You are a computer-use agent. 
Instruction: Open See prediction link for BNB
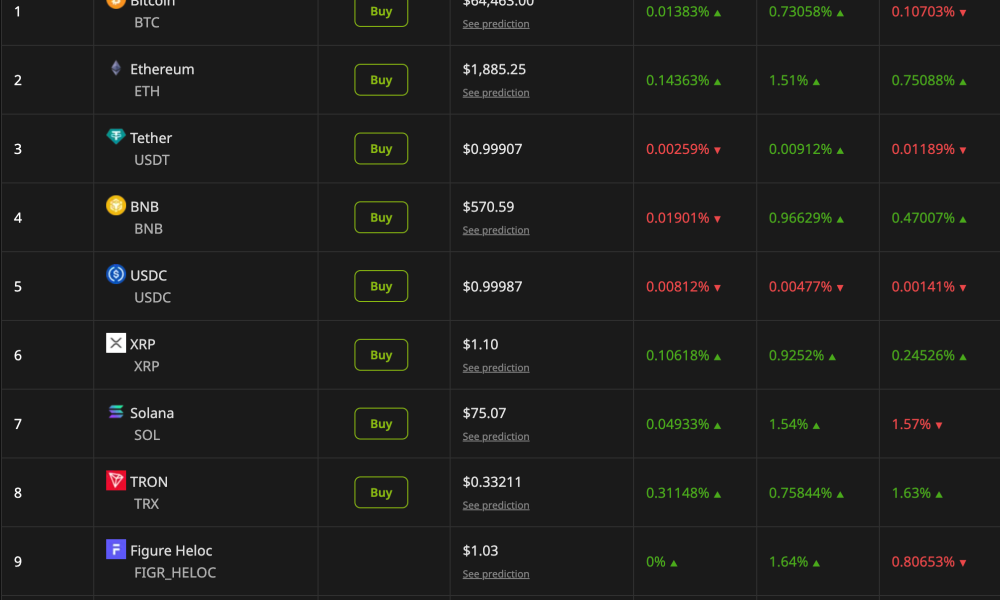tap(496, 230)
